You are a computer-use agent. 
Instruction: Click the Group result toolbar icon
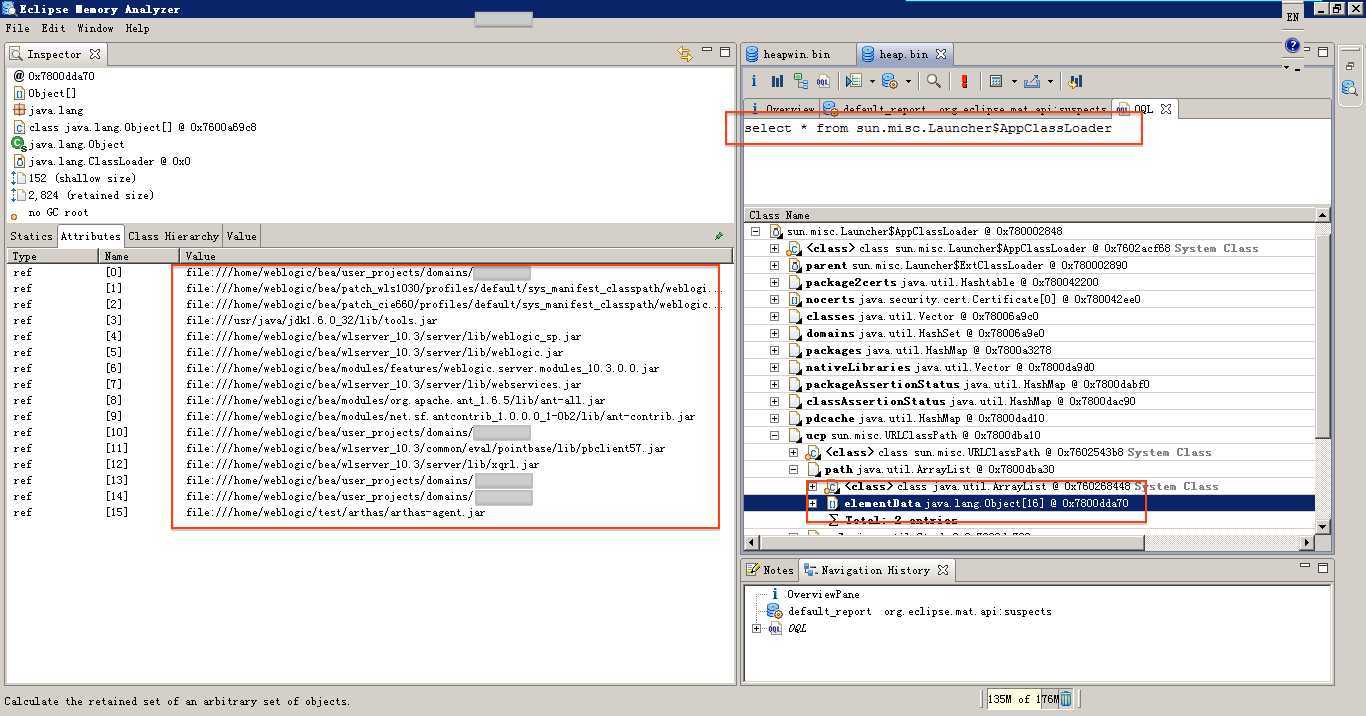(1075, 81)
